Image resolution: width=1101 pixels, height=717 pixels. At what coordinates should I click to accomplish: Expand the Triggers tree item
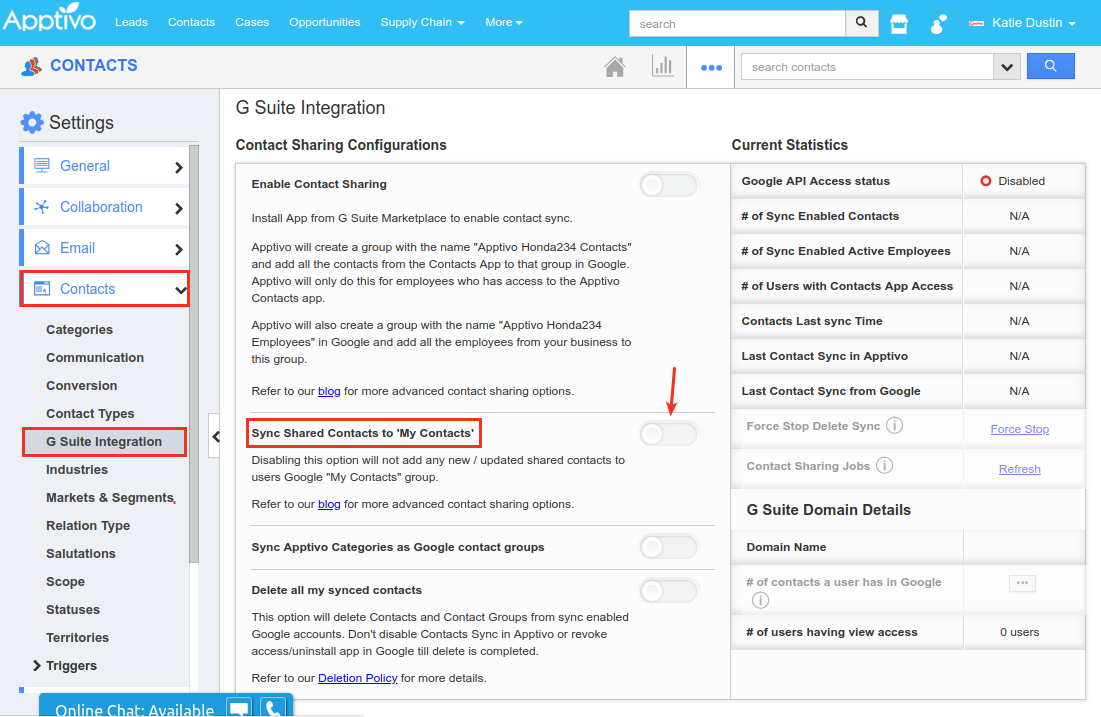37,665
